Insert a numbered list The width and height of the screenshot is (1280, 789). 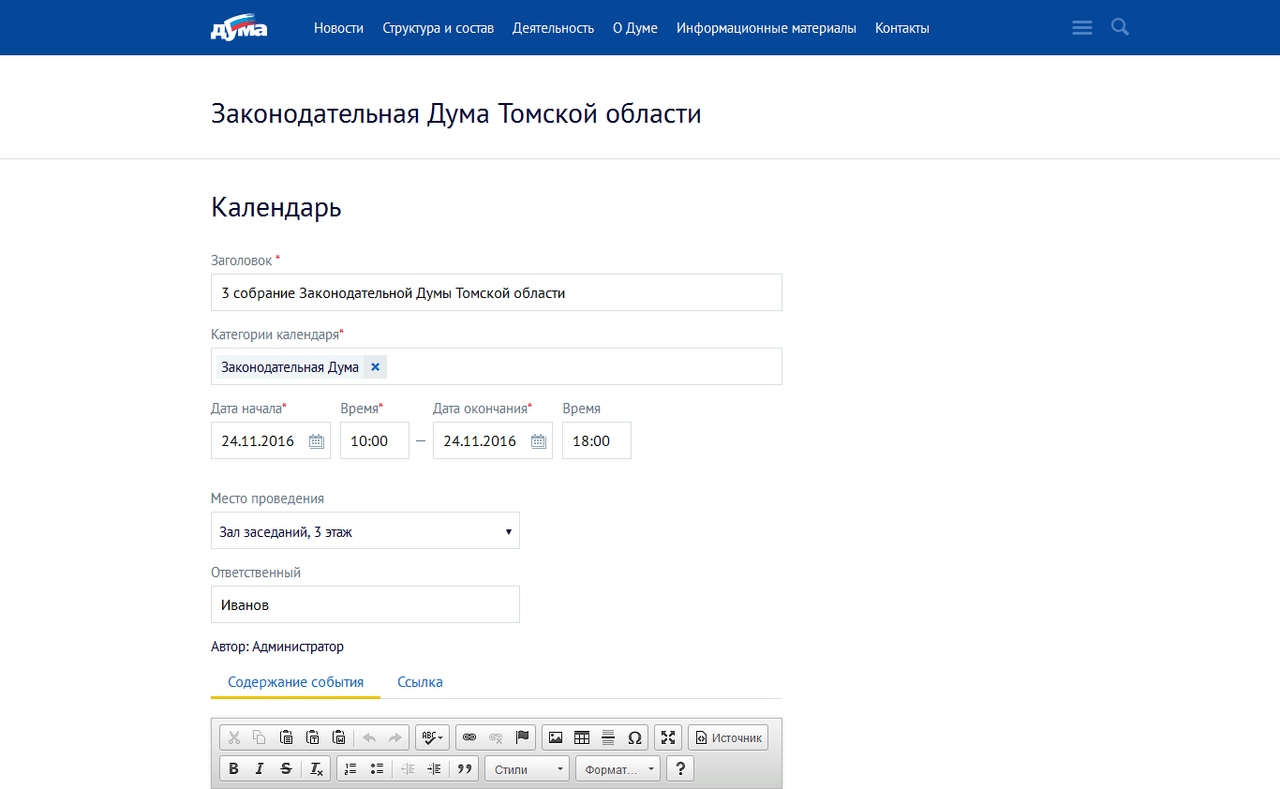(350, 769)
